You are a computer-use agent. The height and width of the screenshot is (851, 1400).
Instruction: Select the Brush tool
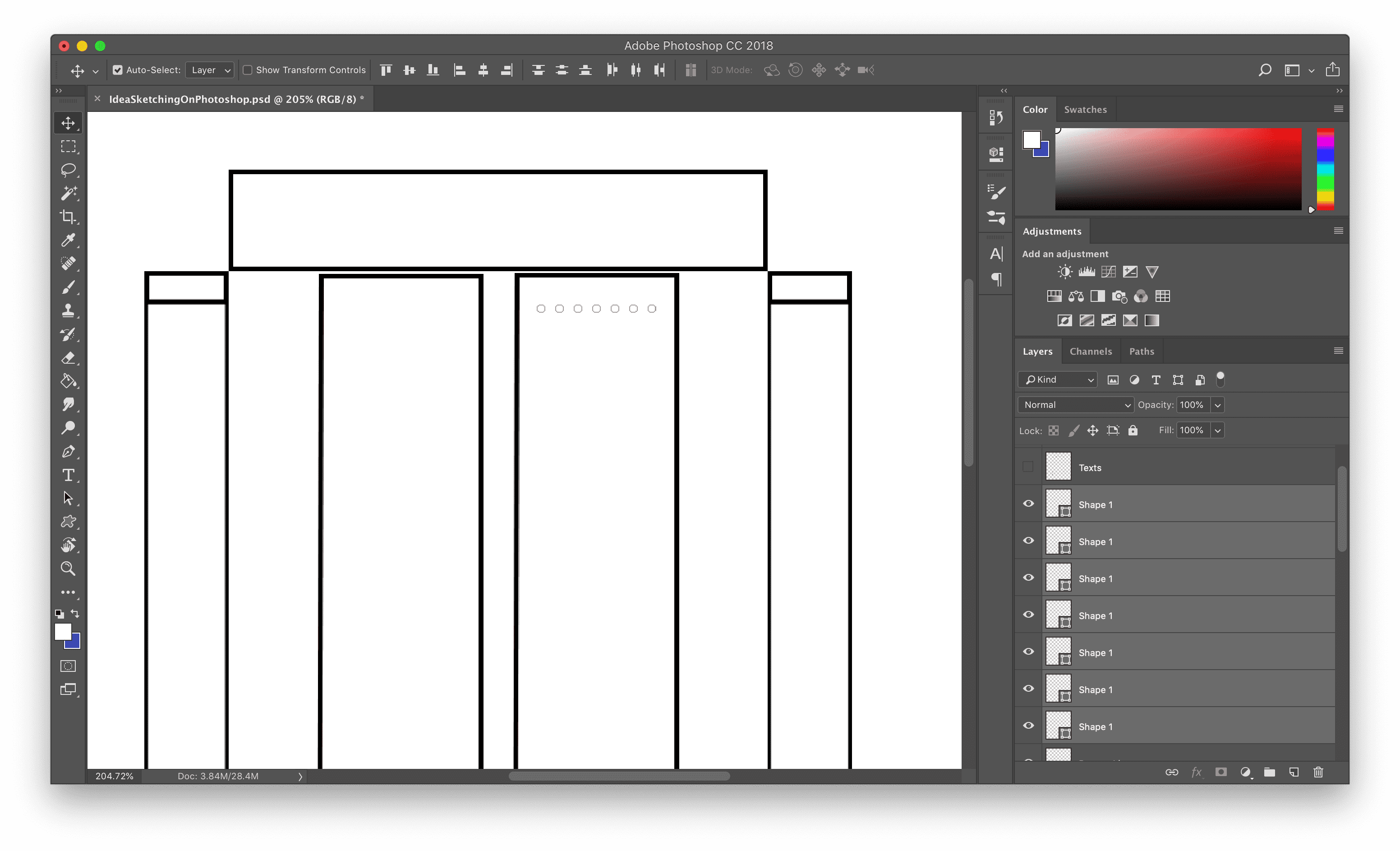68,287
